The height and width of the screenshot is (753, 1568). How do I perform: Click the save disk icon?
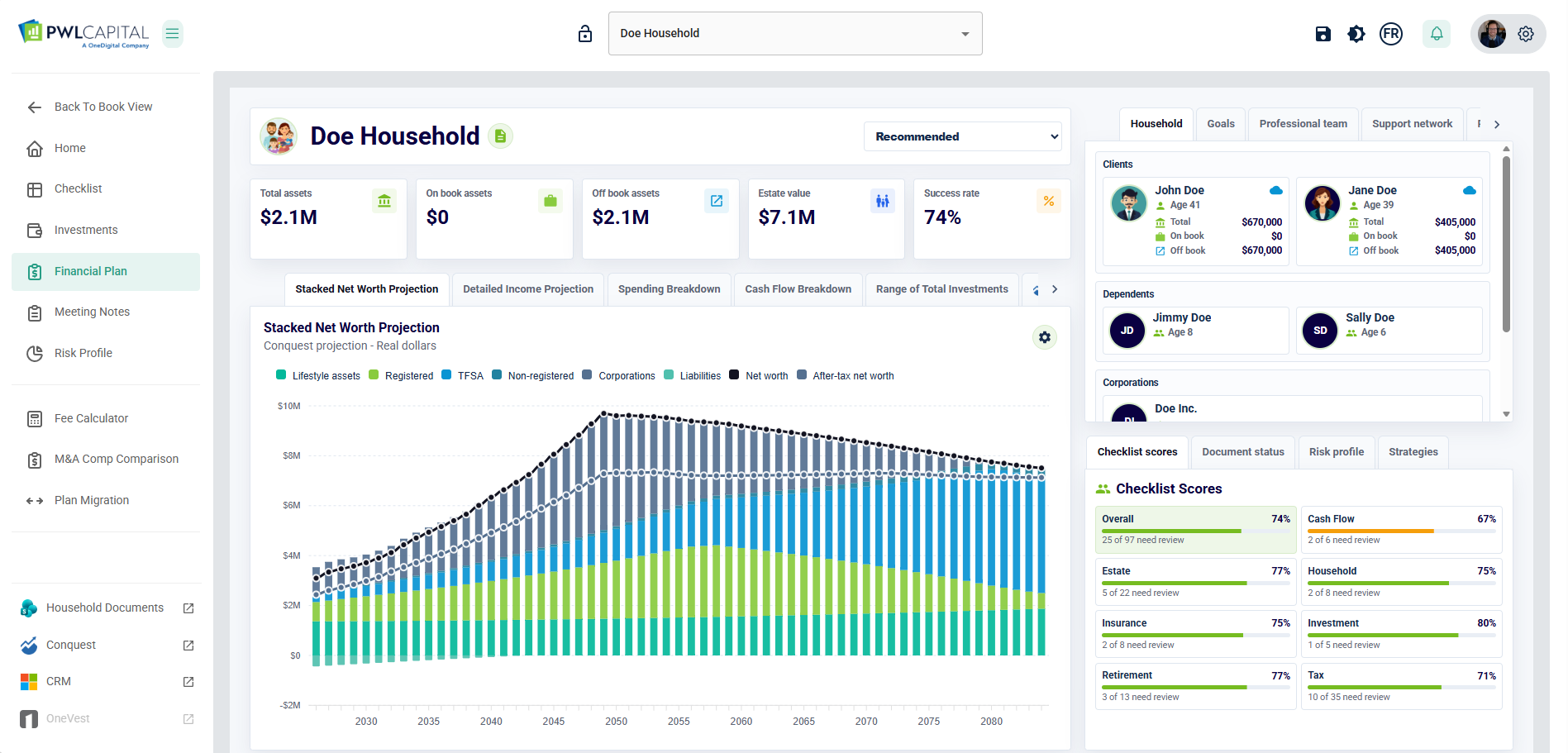pyautogui.click(x=1323, y=34)
